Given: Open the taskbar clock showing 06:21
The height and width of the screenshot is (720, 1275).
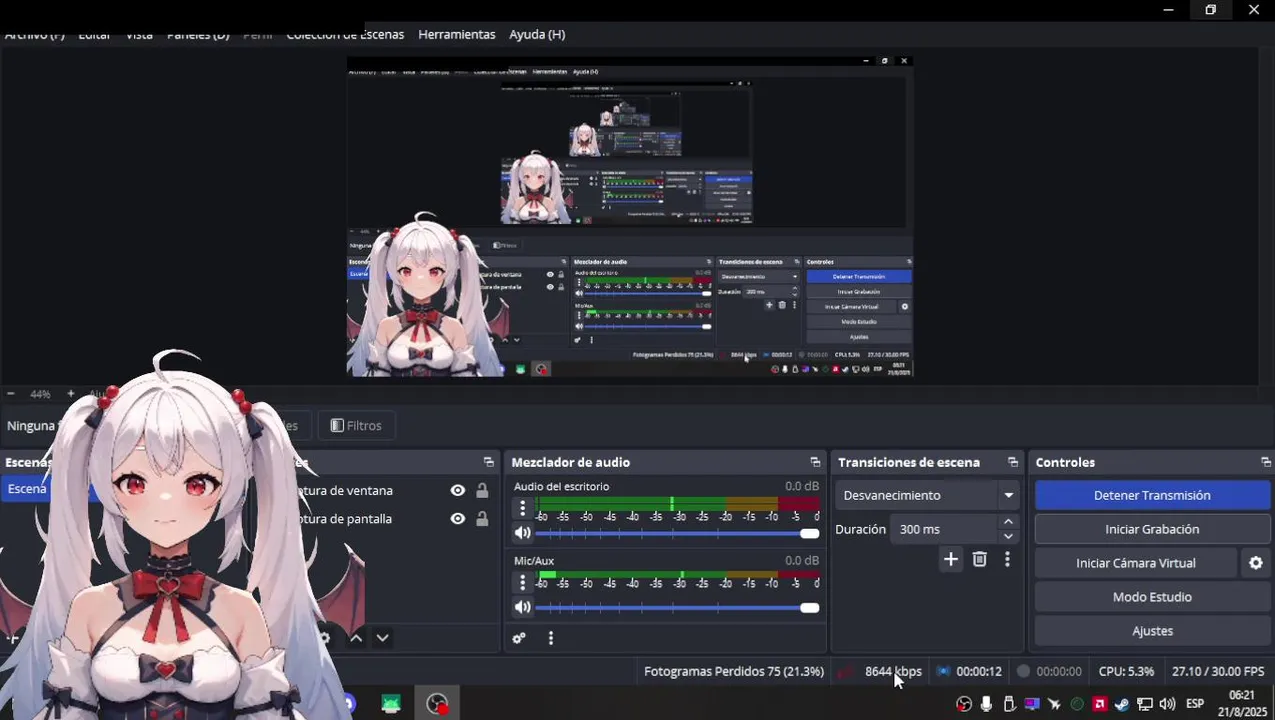Looking at the screenshot, I should 1241,704.
